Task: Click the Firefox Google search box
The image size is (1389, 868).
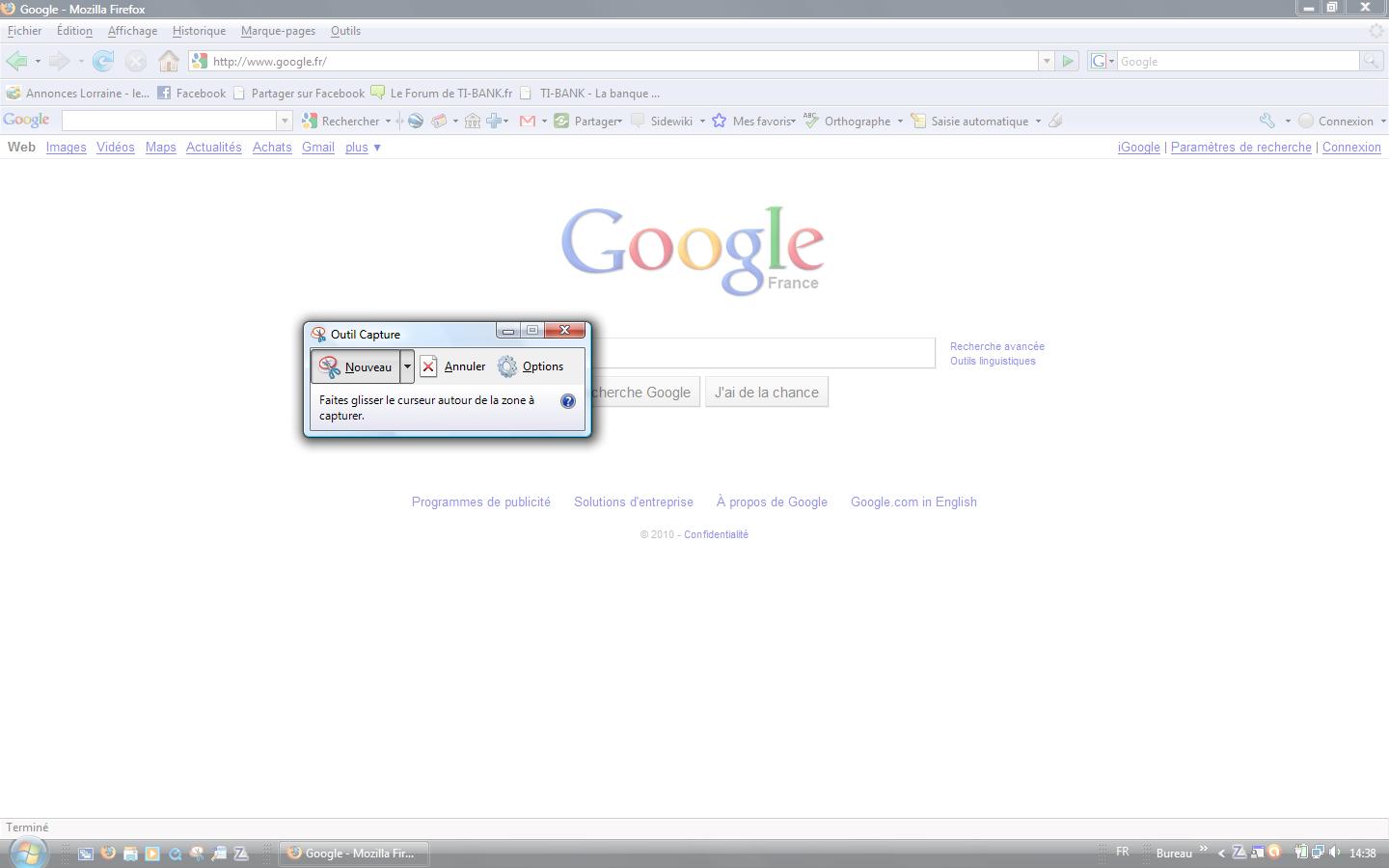Action: point(1238,61)
